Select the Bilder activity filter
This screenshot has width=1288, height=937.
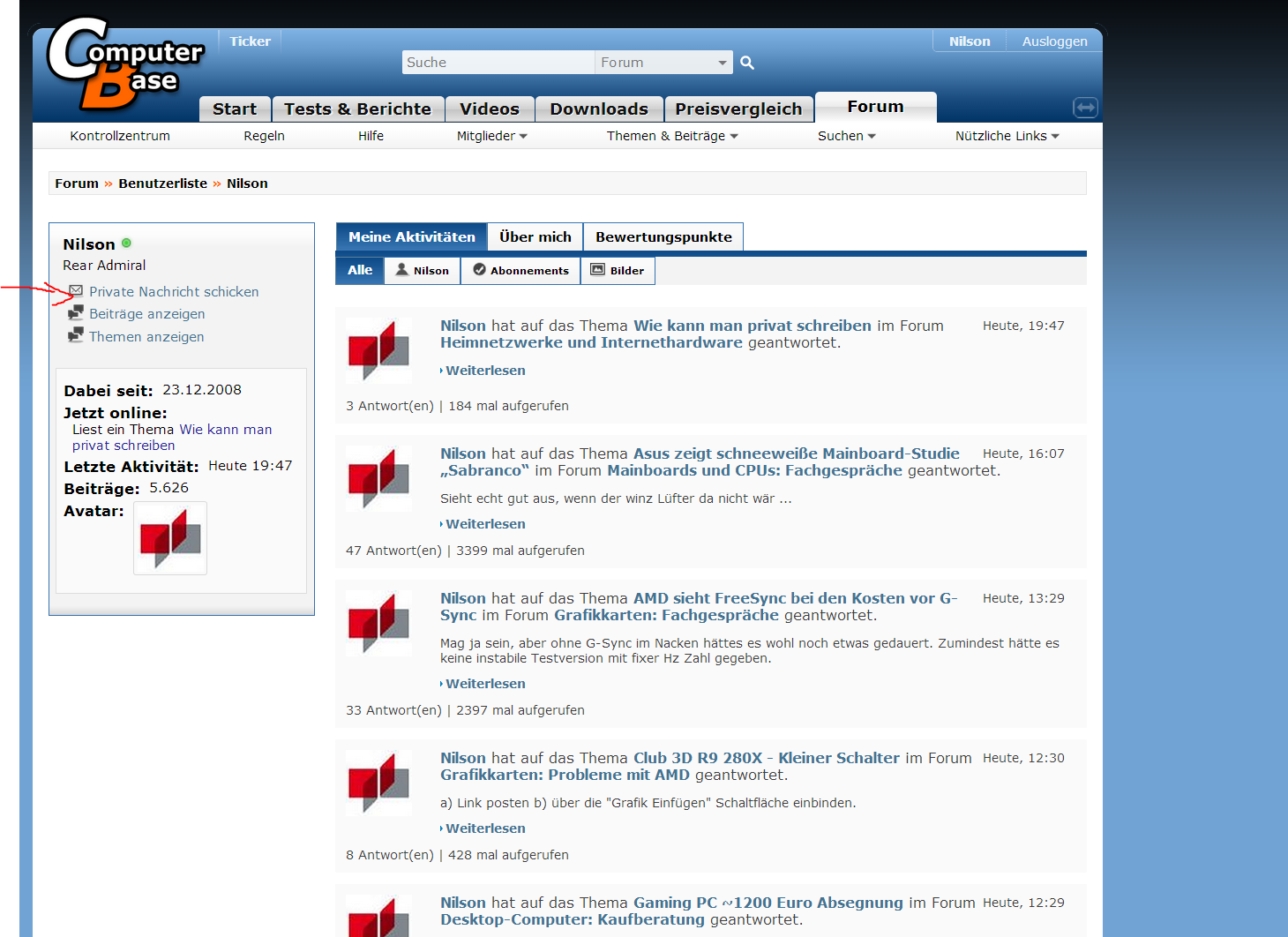click(618, 270)
